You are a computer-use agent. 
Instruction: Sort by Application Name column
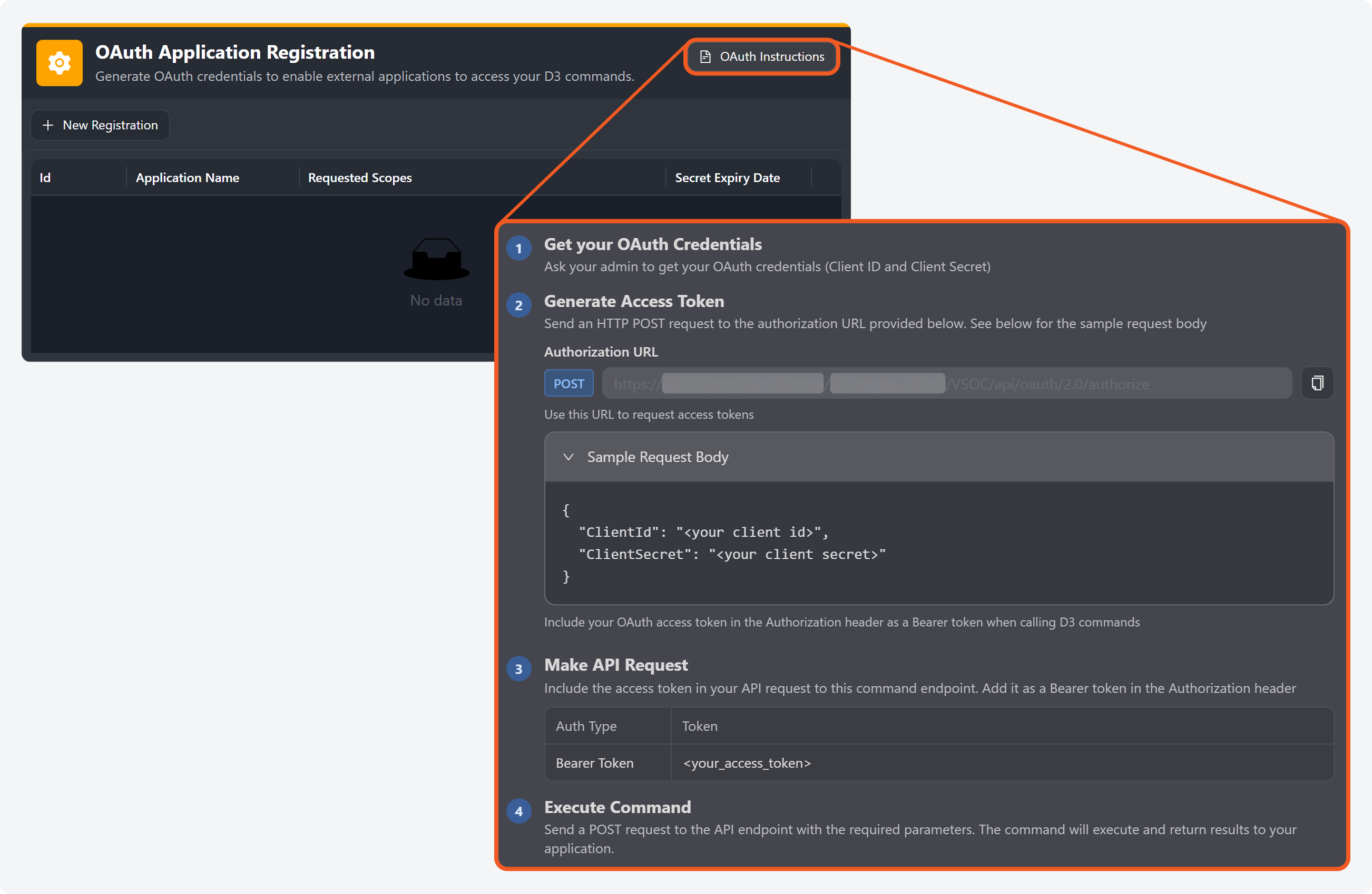[x=188, y=178]
